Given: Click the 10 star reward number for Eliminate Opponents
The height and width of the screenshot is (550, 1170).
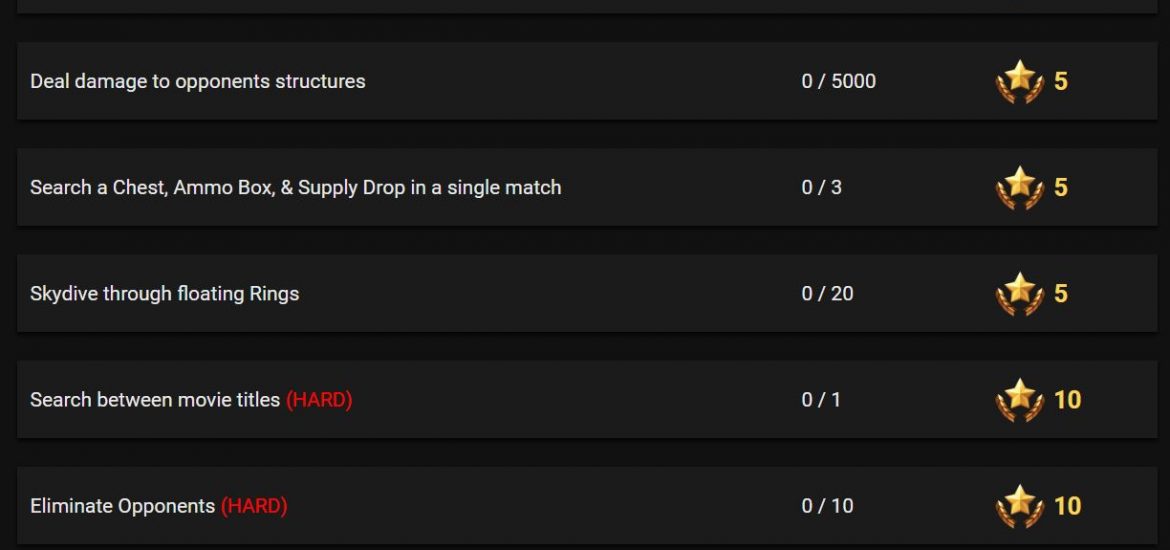Looking at the screenshot, I should pos(1067,506).
